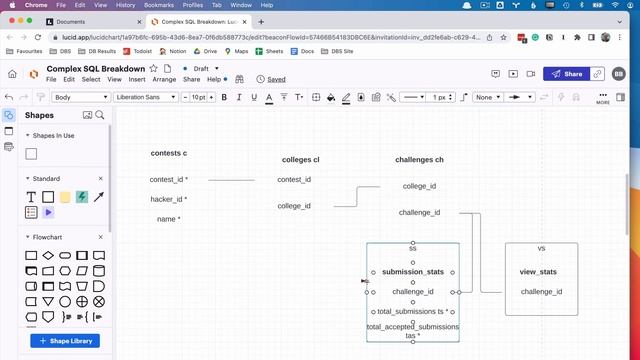Viewport: 640px width, 360px height.
Task: Click the shape style icon
Action: [x=316, y=97]
